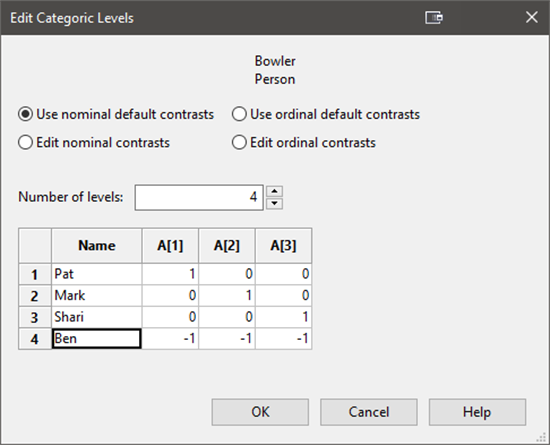Select the Mark name cell

click(x=97, y=296)
